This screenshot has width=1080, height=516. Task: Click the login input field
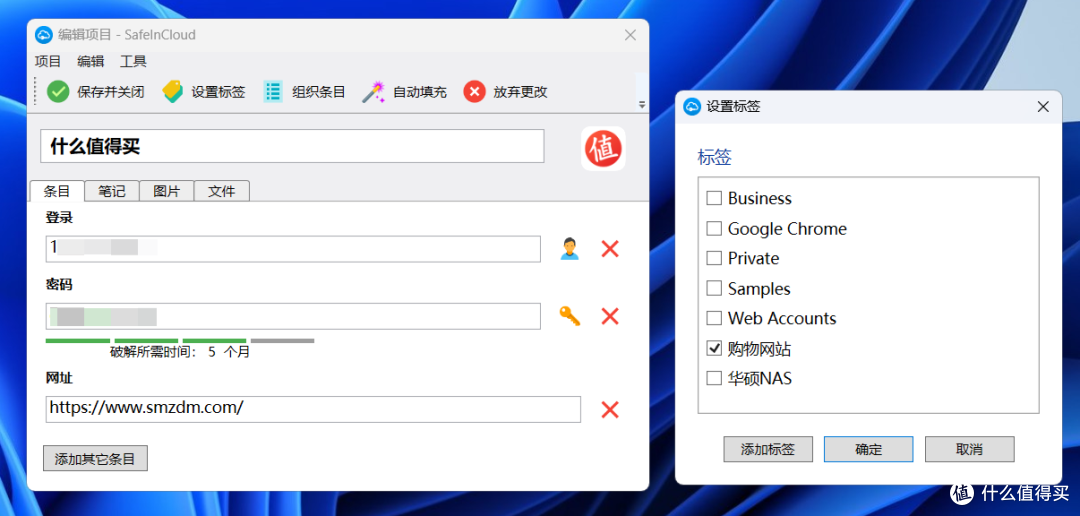coord(293,249)
